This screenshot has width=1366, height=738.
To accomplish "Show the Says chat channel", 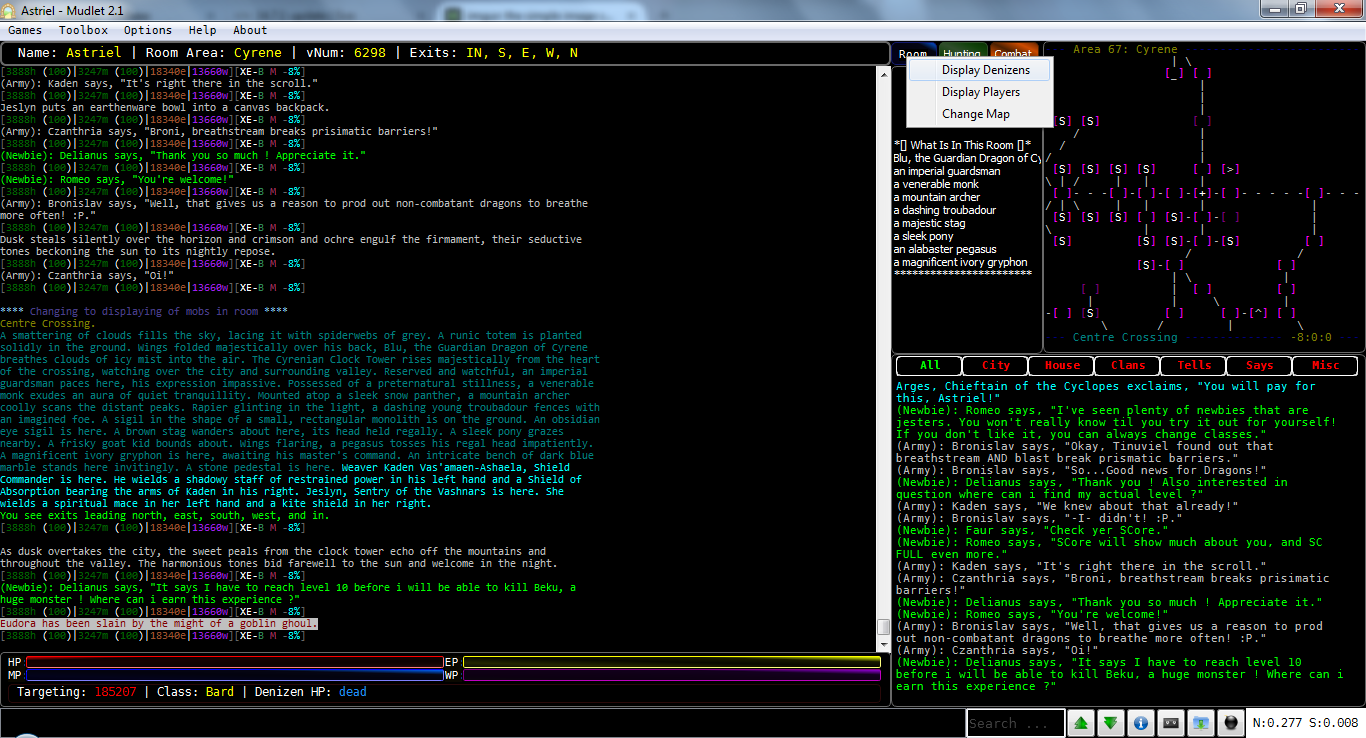I will pyautogui.click(x=1260, y=366).
